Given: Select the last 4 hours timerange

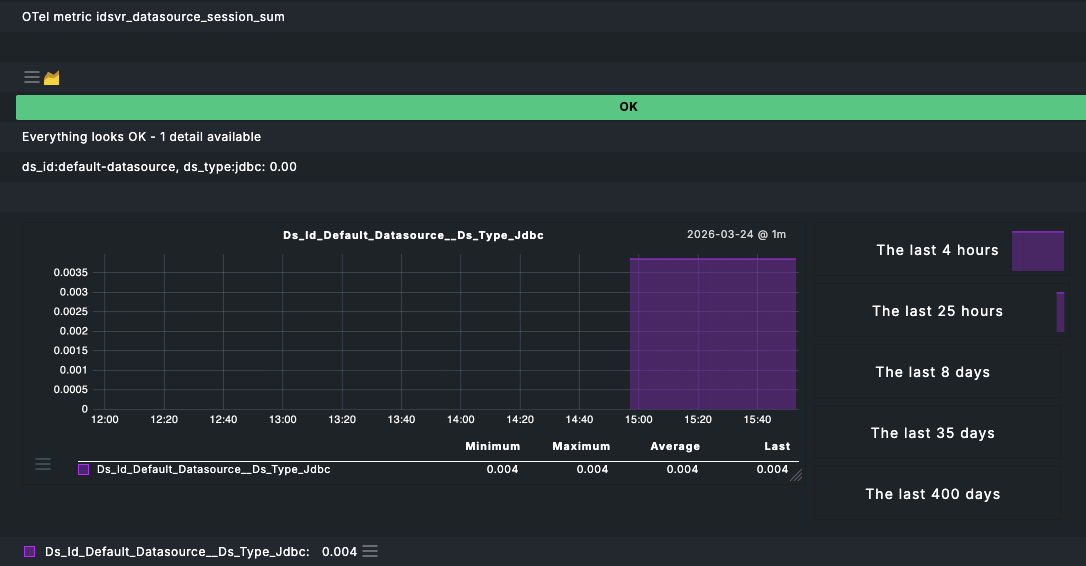Looking at the screenshot, I should [937, 250].
